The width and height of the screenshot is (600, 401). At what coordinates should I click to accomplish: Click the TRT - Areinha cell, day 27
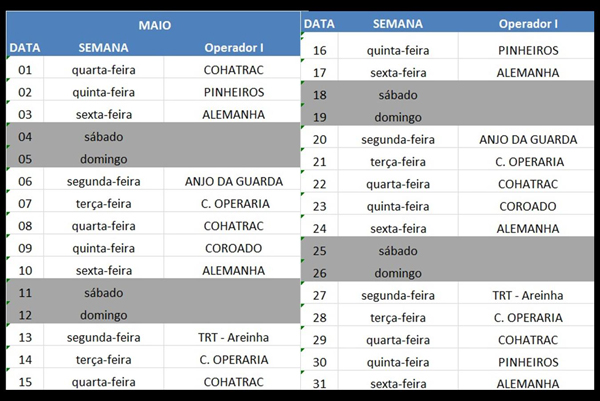pos(527,295)
